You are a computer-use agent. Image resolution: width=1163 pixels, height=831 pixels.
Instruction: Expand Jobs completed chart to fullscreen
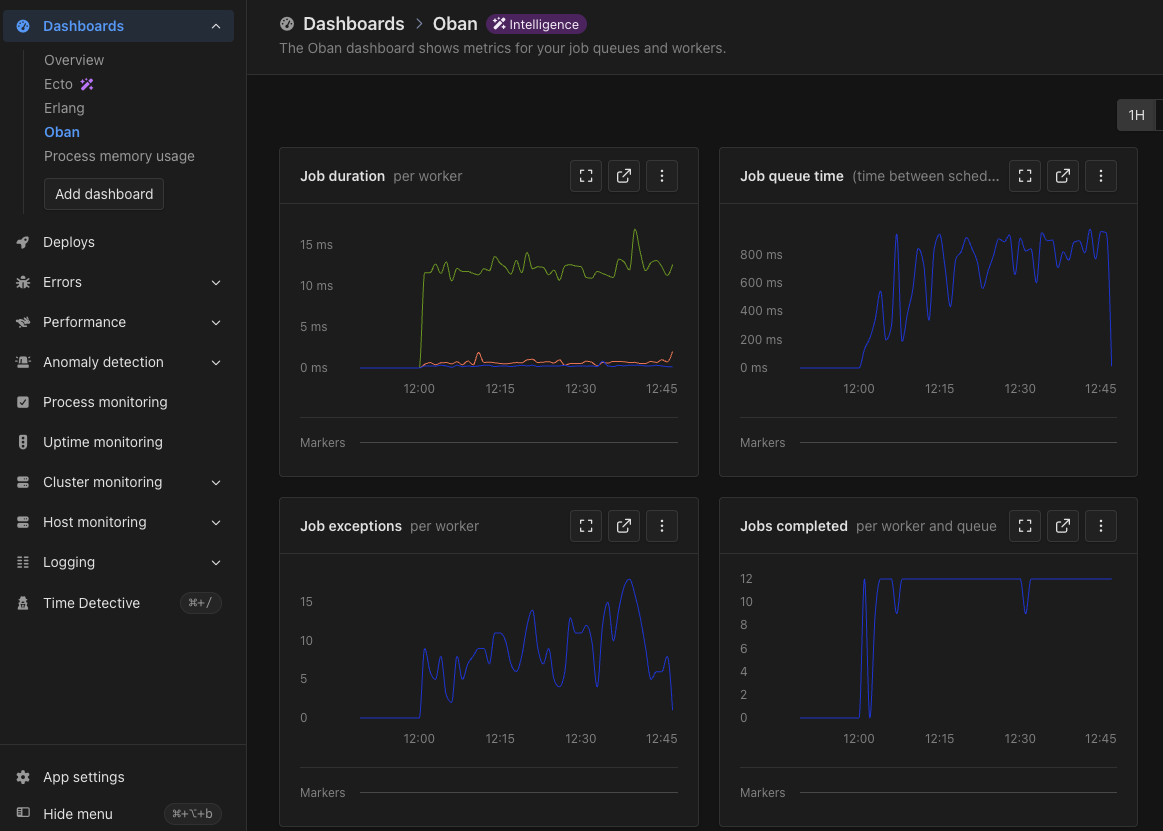coord(1025,526)
